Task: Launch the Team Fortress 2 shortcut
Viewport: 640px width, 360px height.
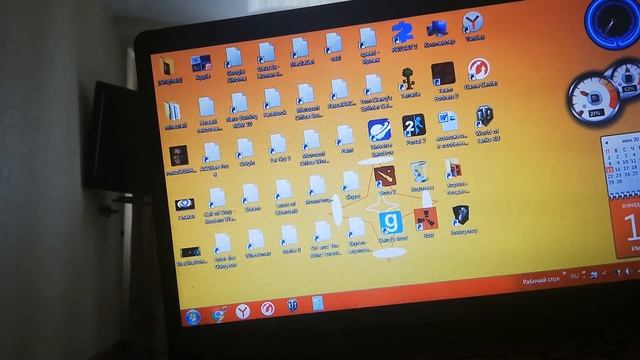Action: (444, 81)
